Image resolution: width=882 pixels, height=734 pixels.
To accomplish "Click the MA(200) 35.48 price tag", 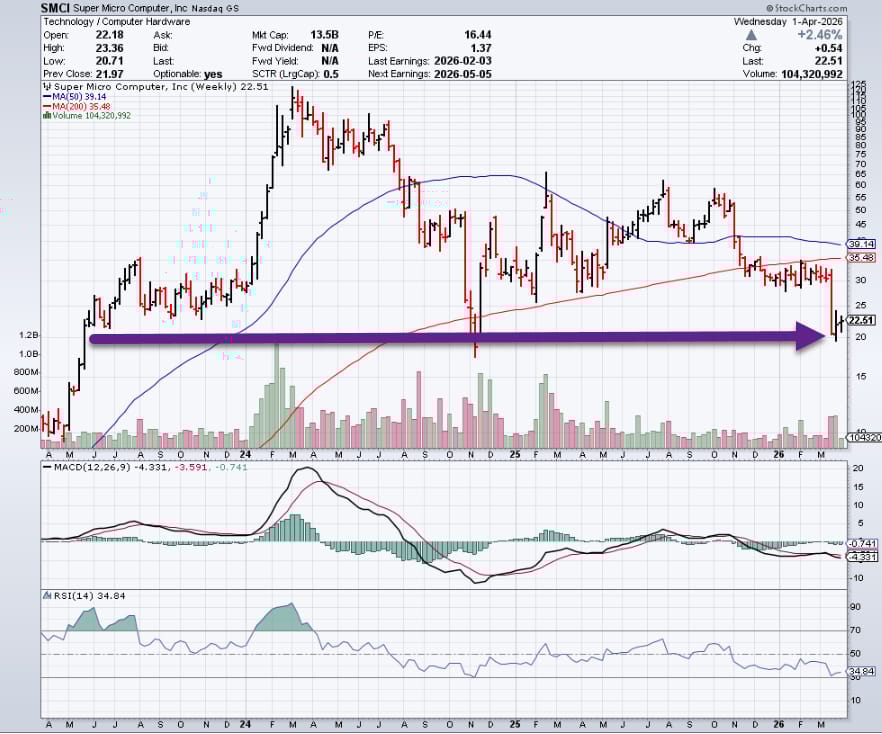I will point(861,258).
